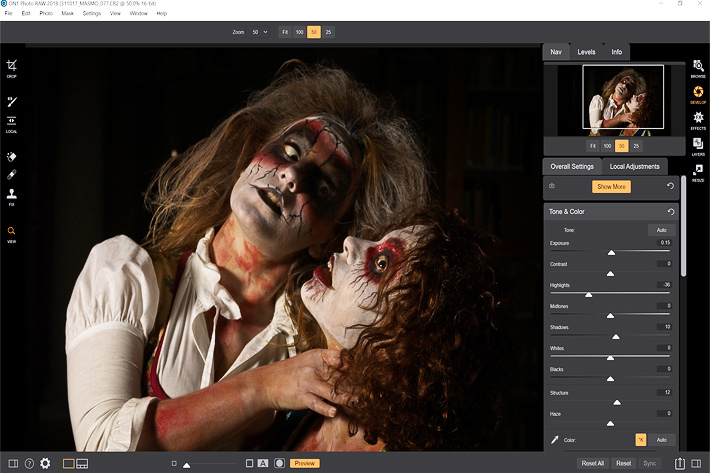
Task: Reset the Tone & Color pane
Action: point(671,212)
